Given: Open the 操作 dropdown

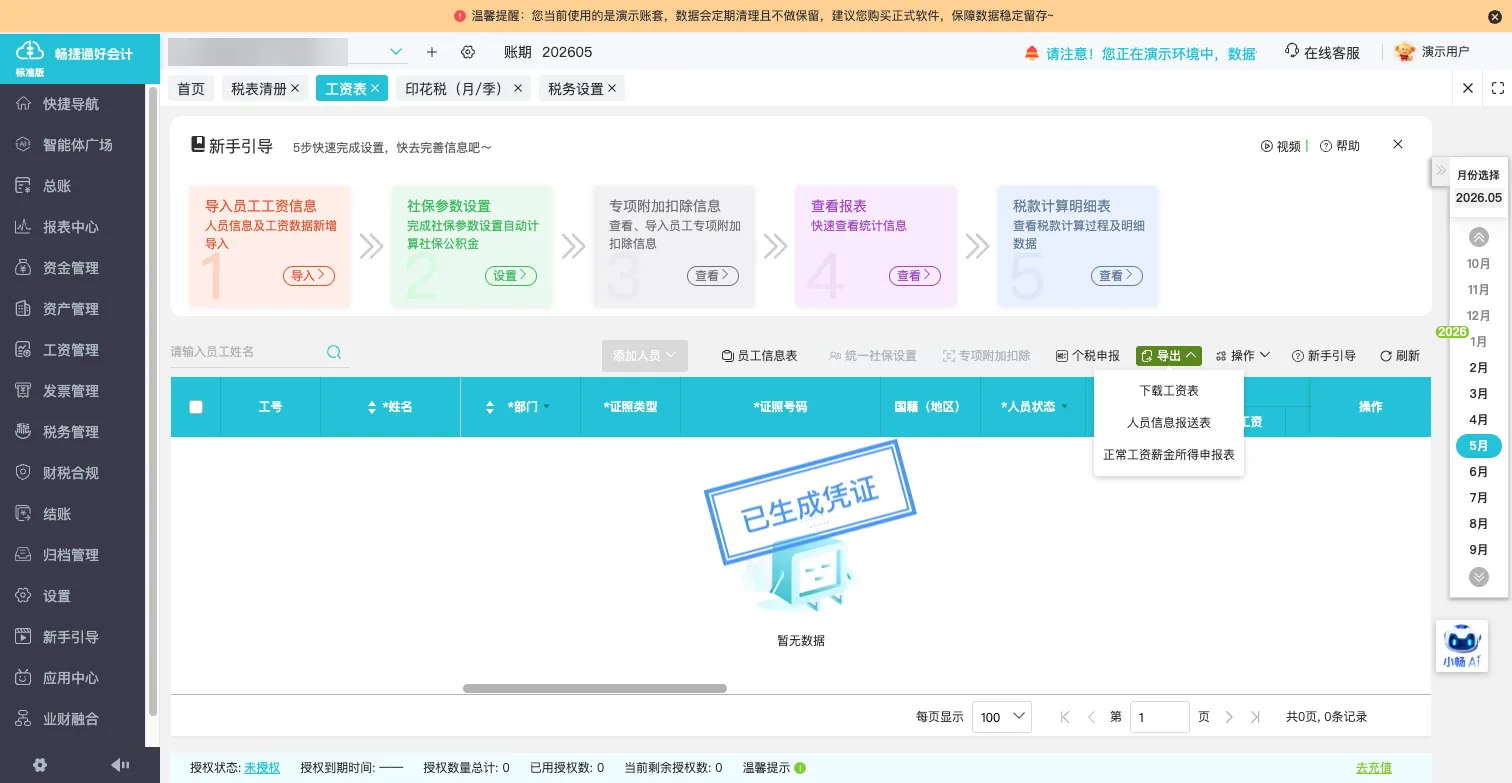Looking at the screenshot, I should pyautogui.click(x=1243, y=356).
